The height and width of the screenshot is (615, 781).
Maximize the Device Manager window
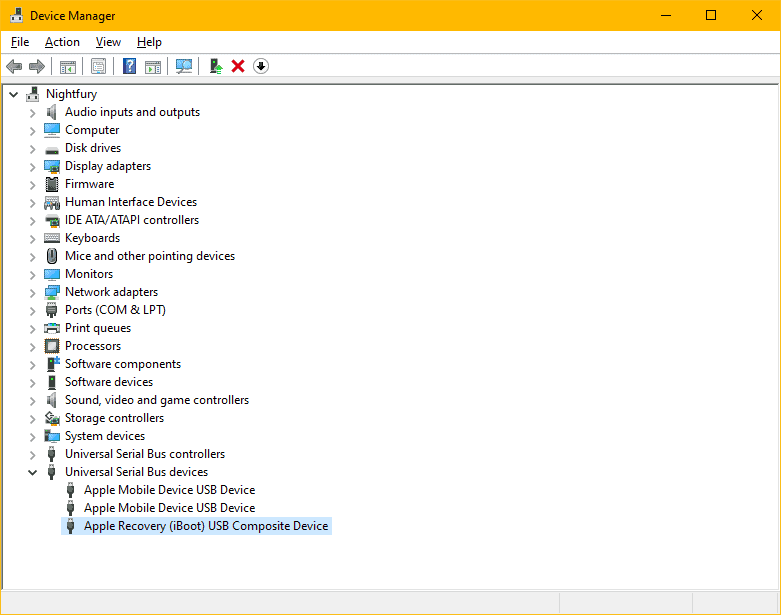[711, 15]
